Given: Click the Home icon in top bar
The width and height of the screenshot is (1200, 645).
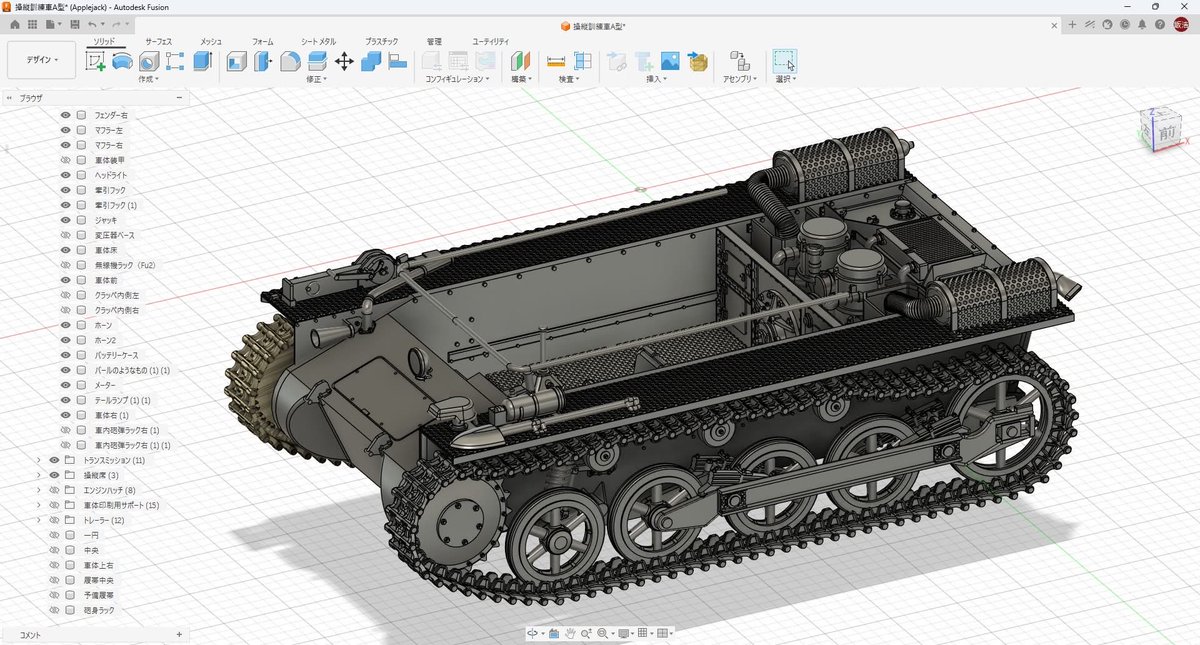Looking at the screenshot, I should click(15, 23).
